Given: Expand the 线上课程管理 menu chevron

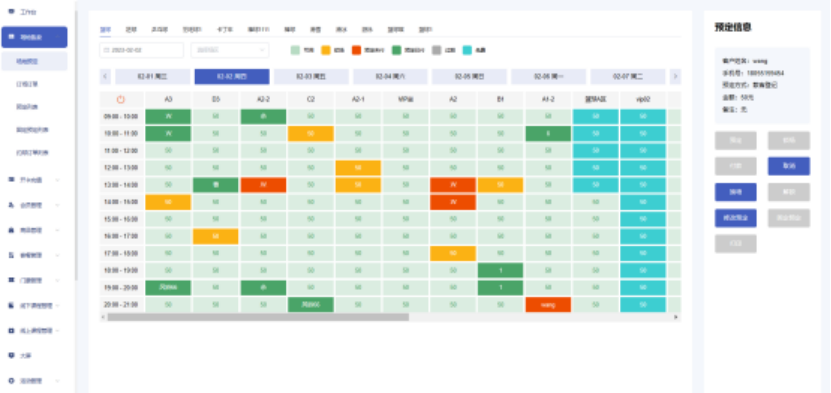Looking at the screenshot, I should pyautogui.click(x=58, y=331).
